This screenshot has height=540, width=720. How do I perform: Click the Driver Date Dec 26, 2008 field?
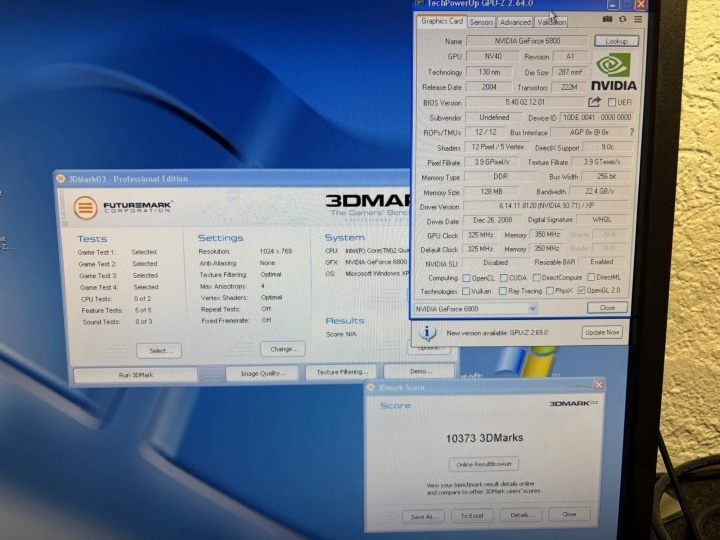pyautogui.click(x=492, y=220)
